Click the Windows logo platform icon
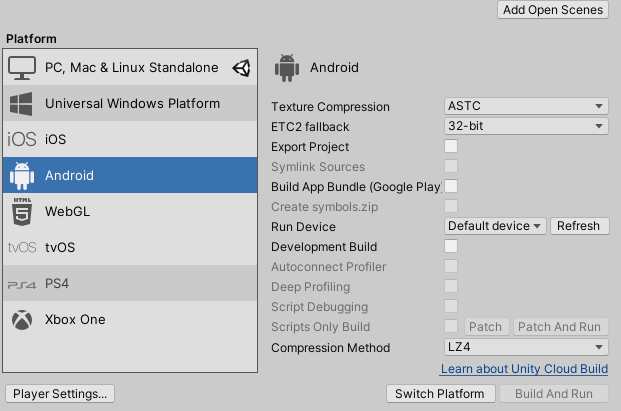The image size is (621, 411). pyautogui.click(x=21, y=104)
